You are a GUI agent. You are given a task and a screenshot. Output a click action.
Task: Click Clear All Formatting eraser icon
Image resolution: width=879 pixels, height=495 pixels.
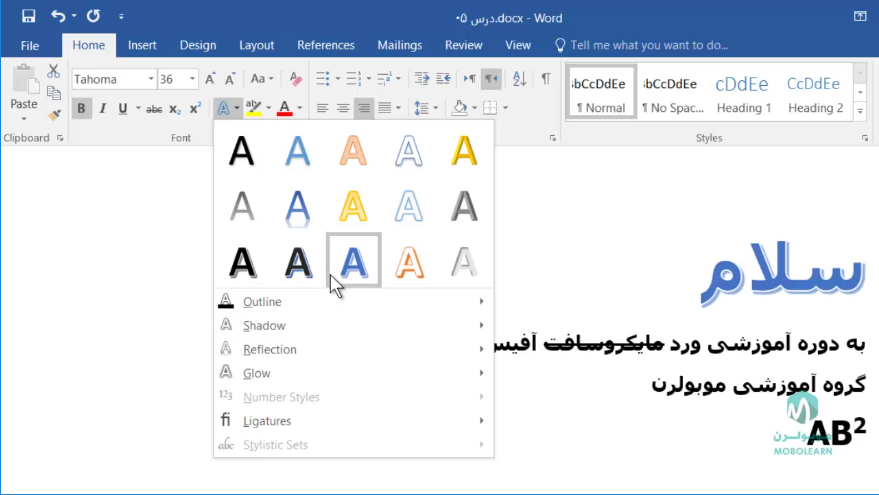coord(295,79)
